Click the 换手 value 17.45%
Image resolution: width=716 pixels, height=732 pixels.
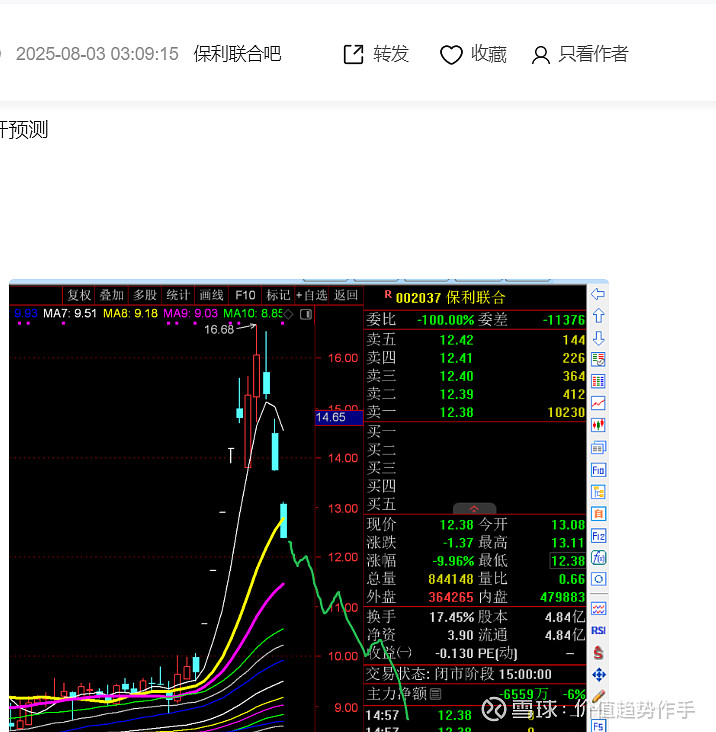(x=451, y=618)
